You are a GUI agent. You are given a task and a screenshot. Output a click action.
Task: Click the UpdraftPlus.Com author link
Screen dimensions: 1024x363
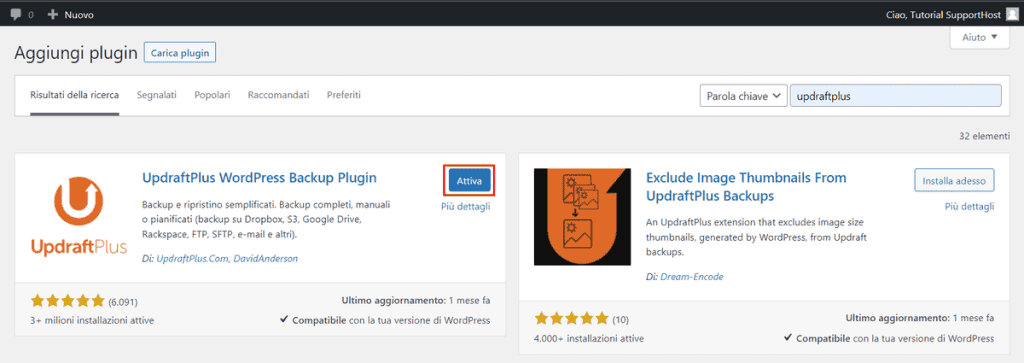pos(191,259)
